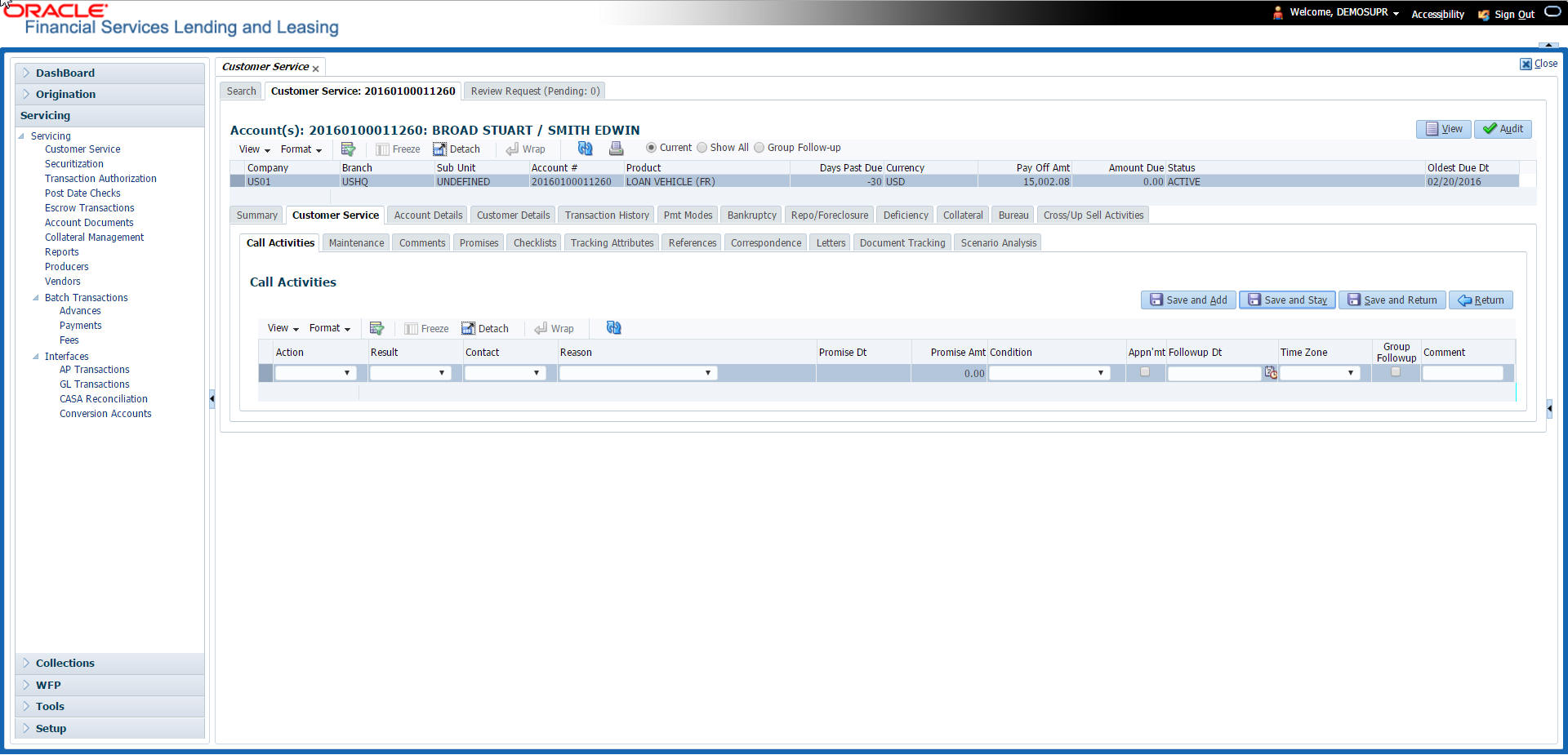The width and height of the screenshot is (1568, 755).
Task: Click refresh icon in Call Activities toolbar
Action: [614, 327]
